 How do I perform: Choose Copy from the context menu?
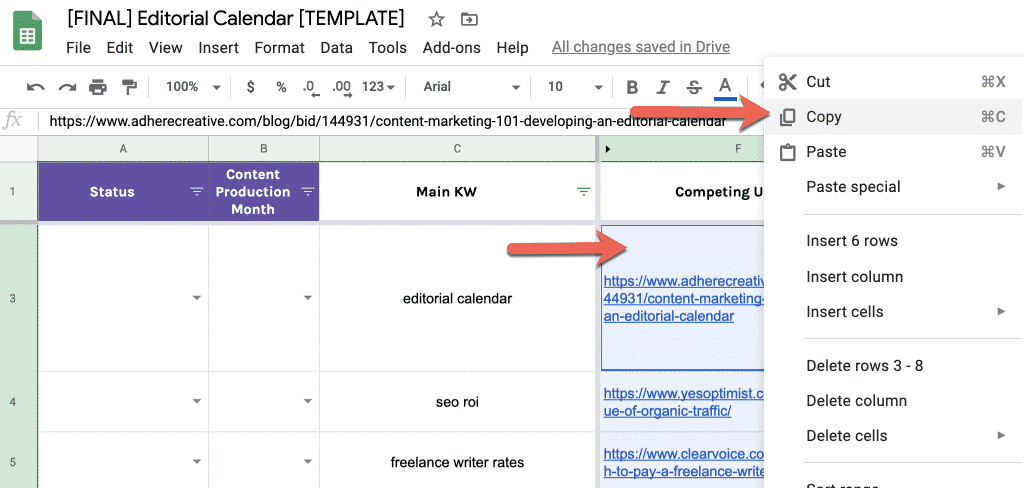[x=893, y=117]
